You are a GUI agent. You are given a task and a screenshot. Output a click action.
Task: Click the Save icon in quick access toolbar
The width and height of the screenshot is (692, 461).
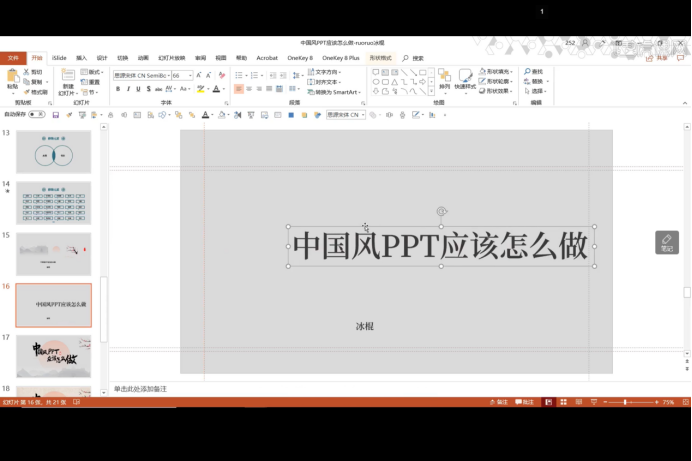[x=56, y=115]
